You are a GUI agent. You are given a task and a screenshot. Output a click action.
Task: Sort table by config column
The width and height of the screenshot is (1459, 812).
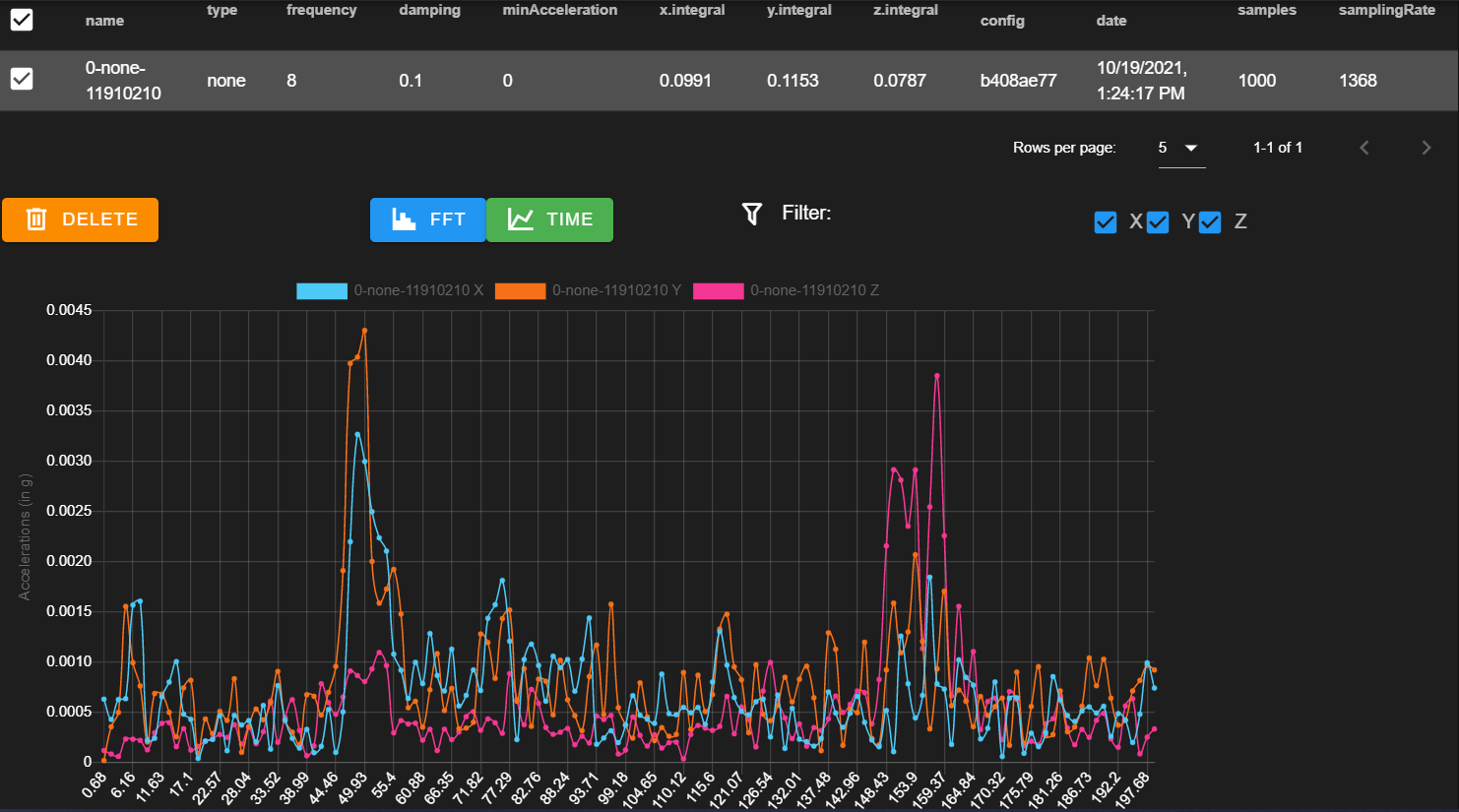(1002, 21)
